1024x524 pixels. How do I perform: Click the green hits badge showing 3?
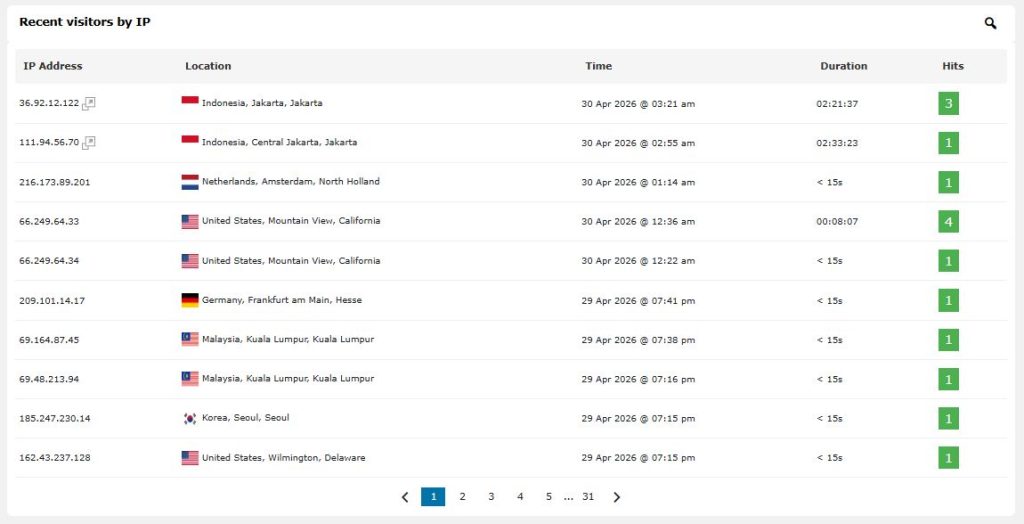point(948,103)
